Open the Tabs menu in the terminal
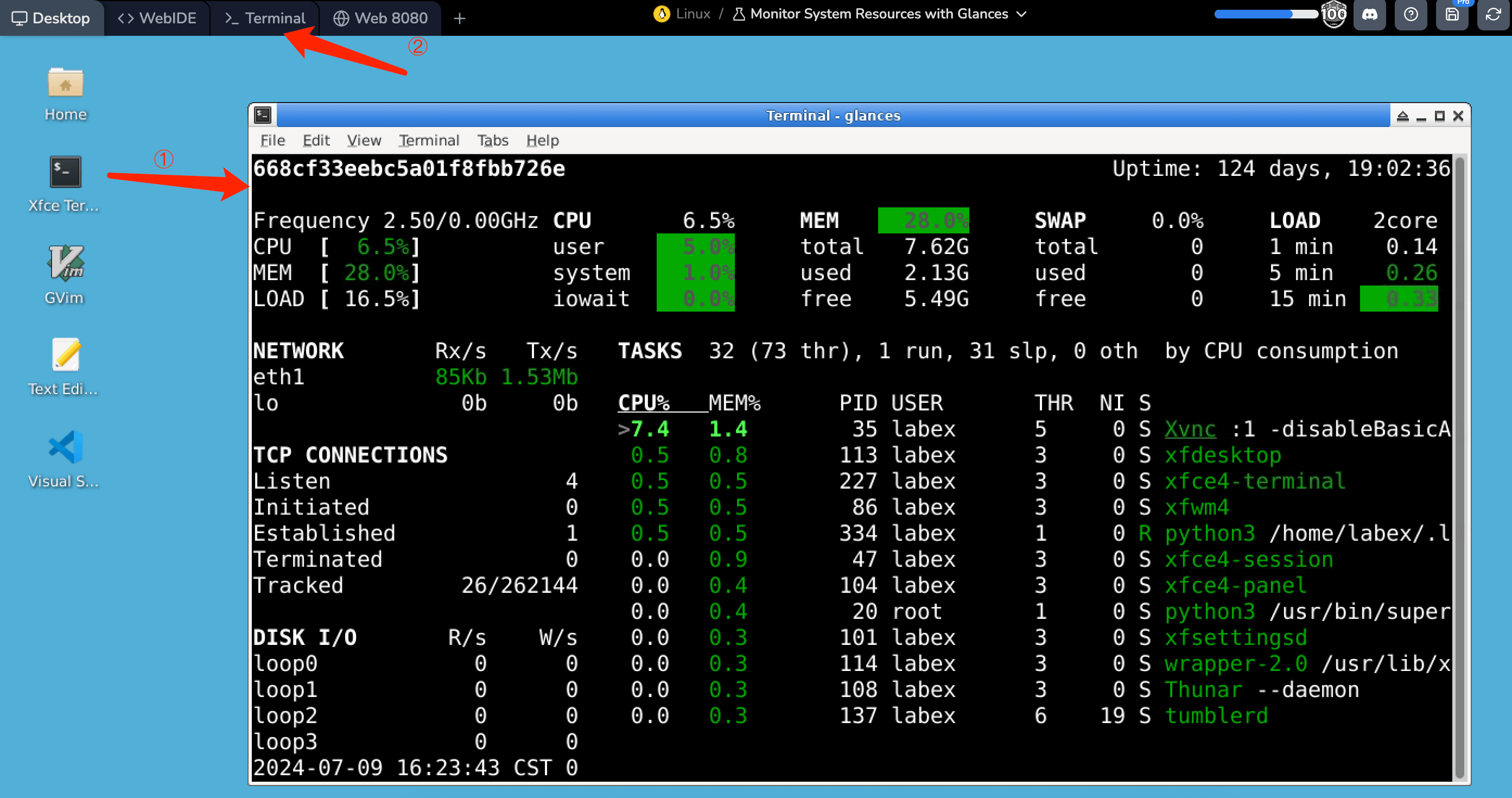Image resolution: width=1512 pixels, height=798 pixels. click(492, 141)
